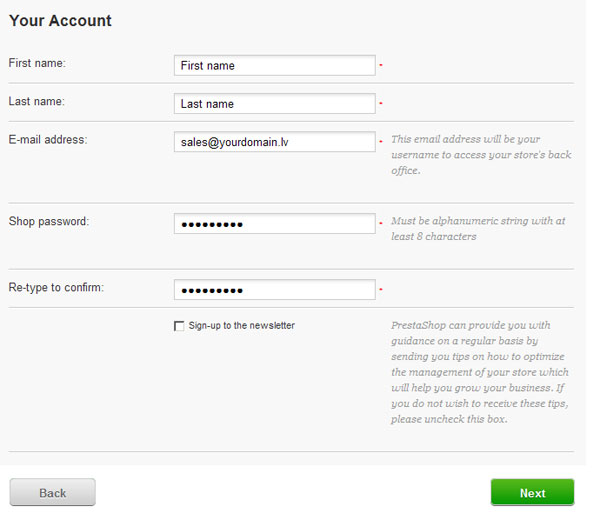The height and width of the screenshot is (520, 600).
Task: Click the 'Your Account' heading
Action: pyautogui.click(x=60, y=21)
